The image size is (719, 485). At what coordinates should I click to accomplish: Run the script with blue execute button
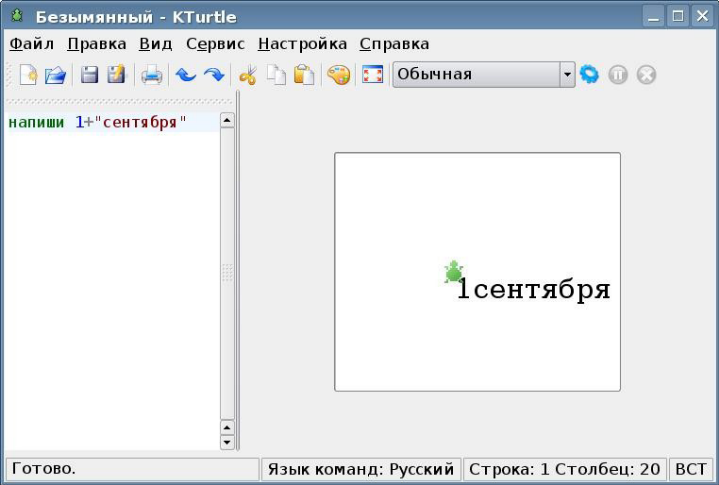pos(590,75)
